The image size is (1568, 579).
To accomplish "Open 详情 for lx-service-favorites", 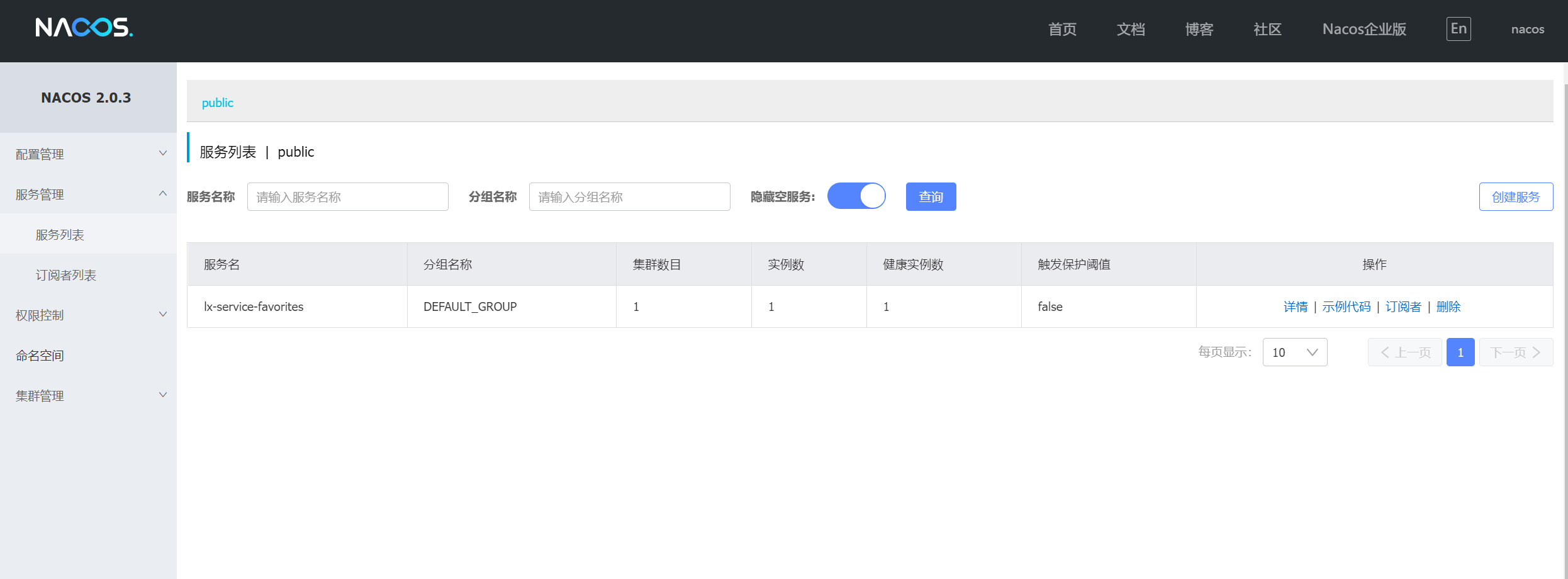I will [1295, 306].
